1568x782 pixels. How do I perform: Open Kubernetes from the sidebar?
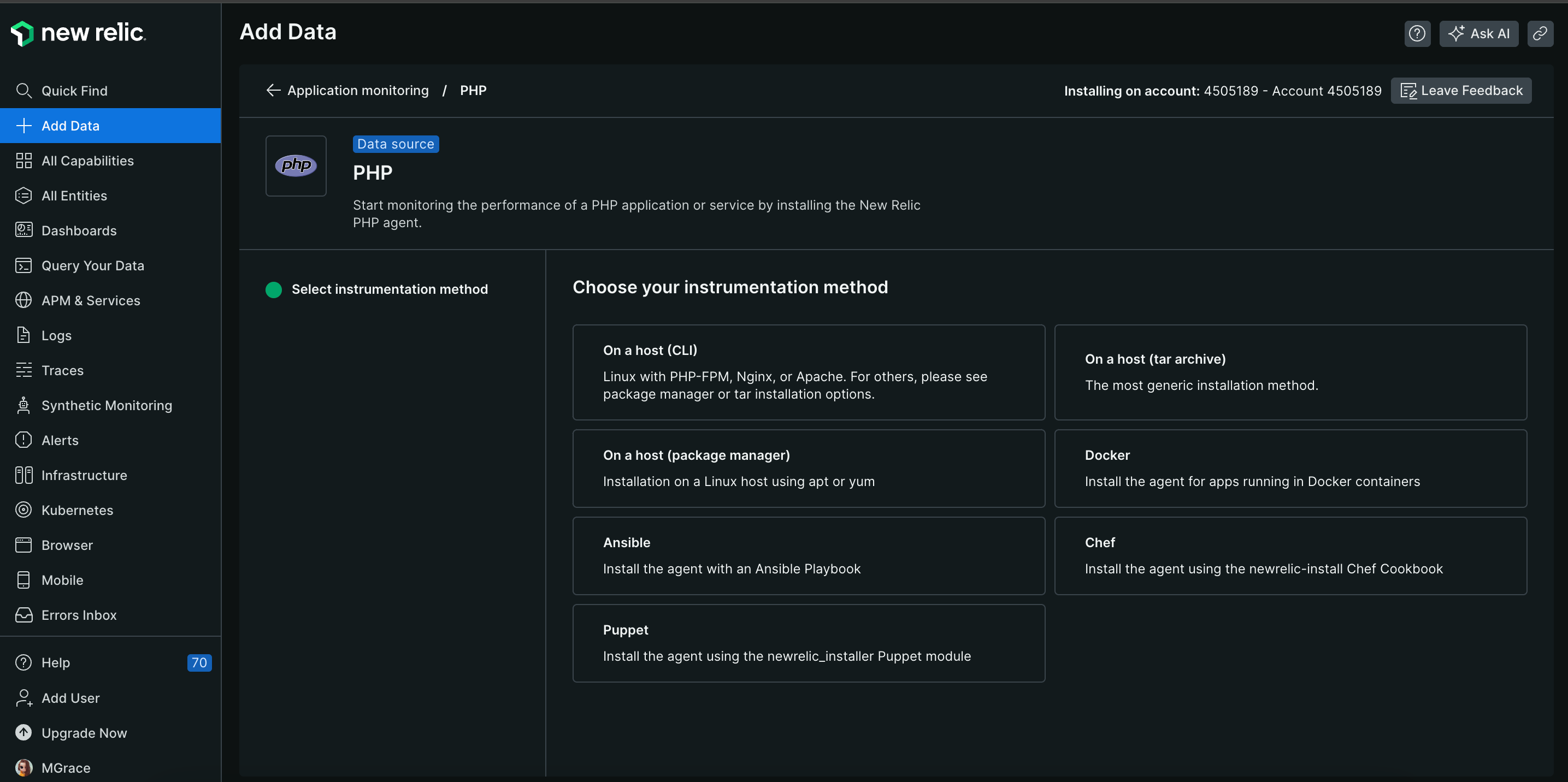(110, 510)
